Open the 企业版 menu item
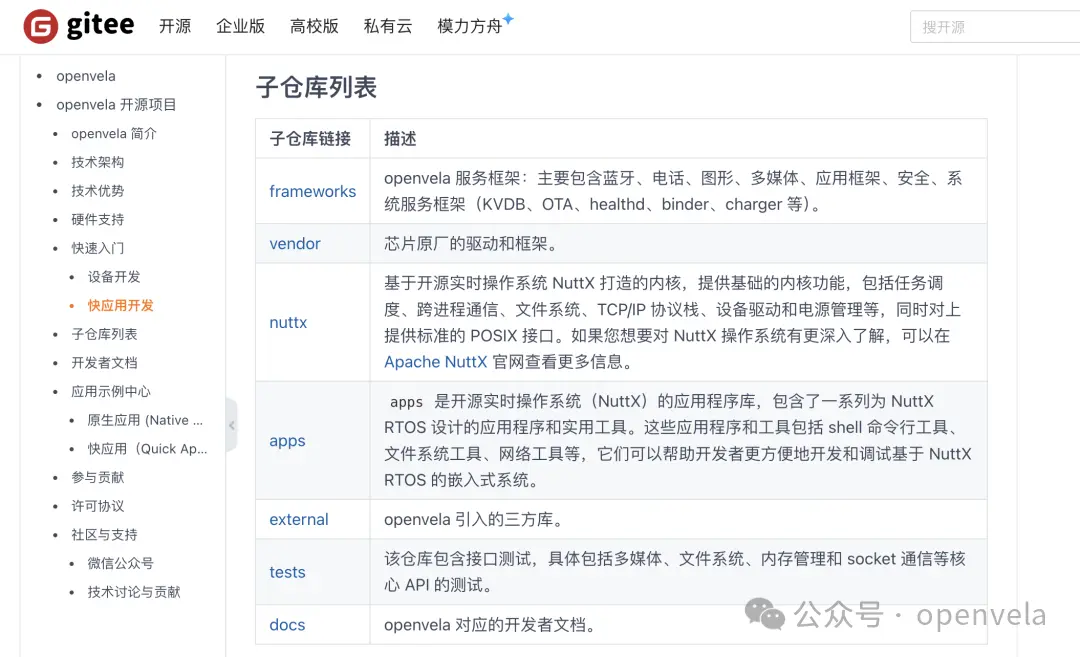This screenshot has height=657, width=1080. click(x=240, y=26)
